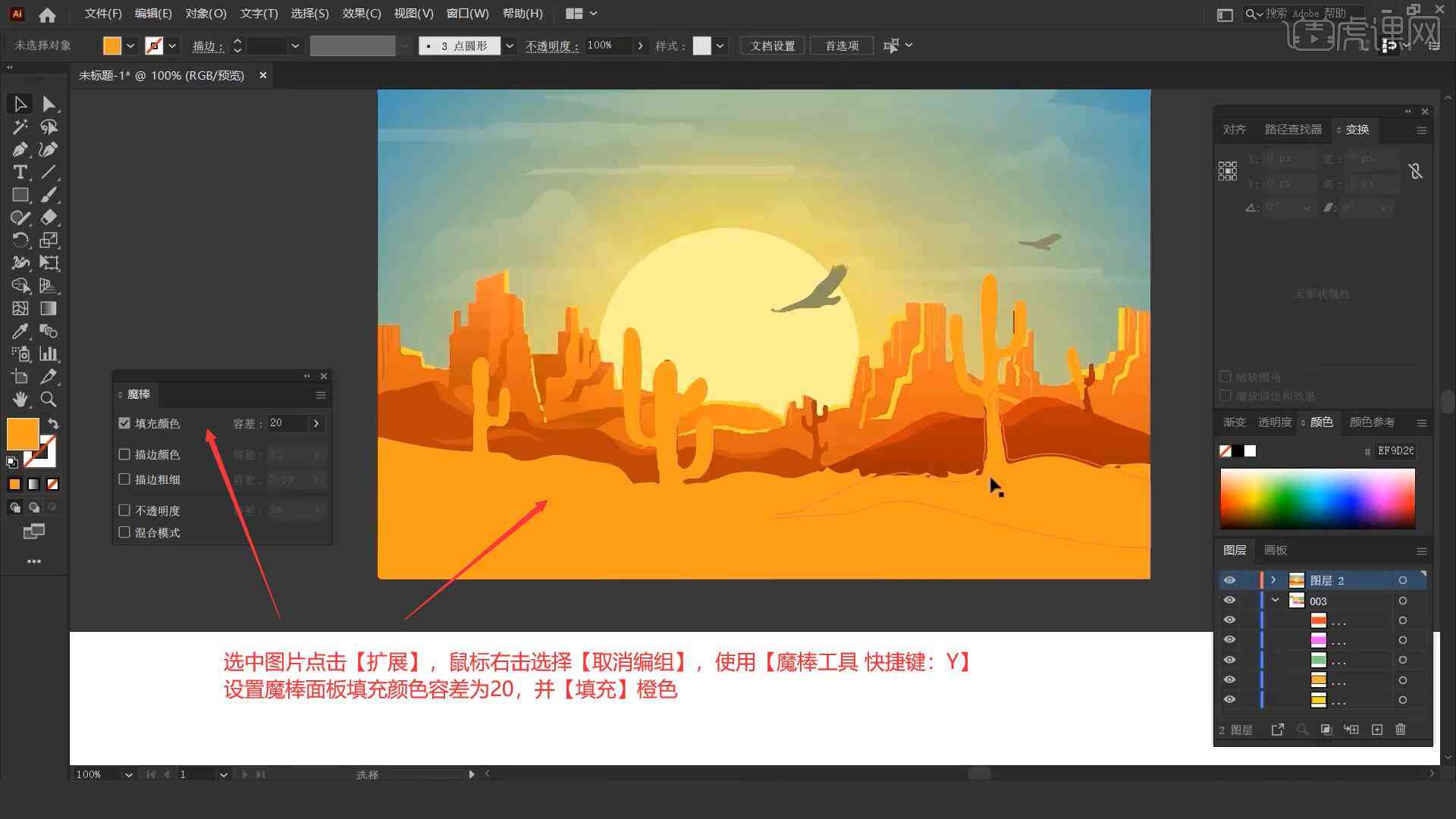Toggle 描边颜色 checkbox in Magic Wand
The height and width of the screenshot is (819, 1456).
pyautogui.click(x=124, y=454)
